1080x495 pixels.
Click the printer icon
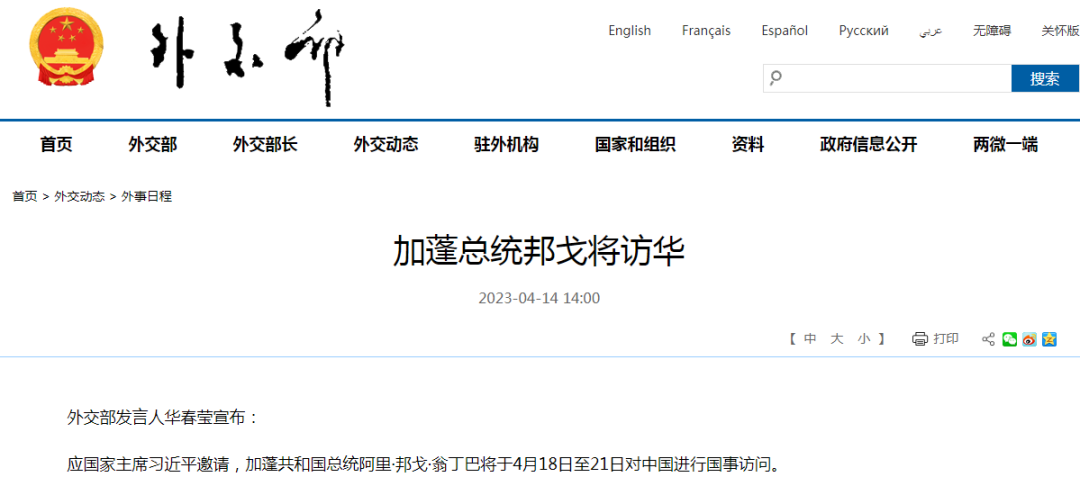920,339
